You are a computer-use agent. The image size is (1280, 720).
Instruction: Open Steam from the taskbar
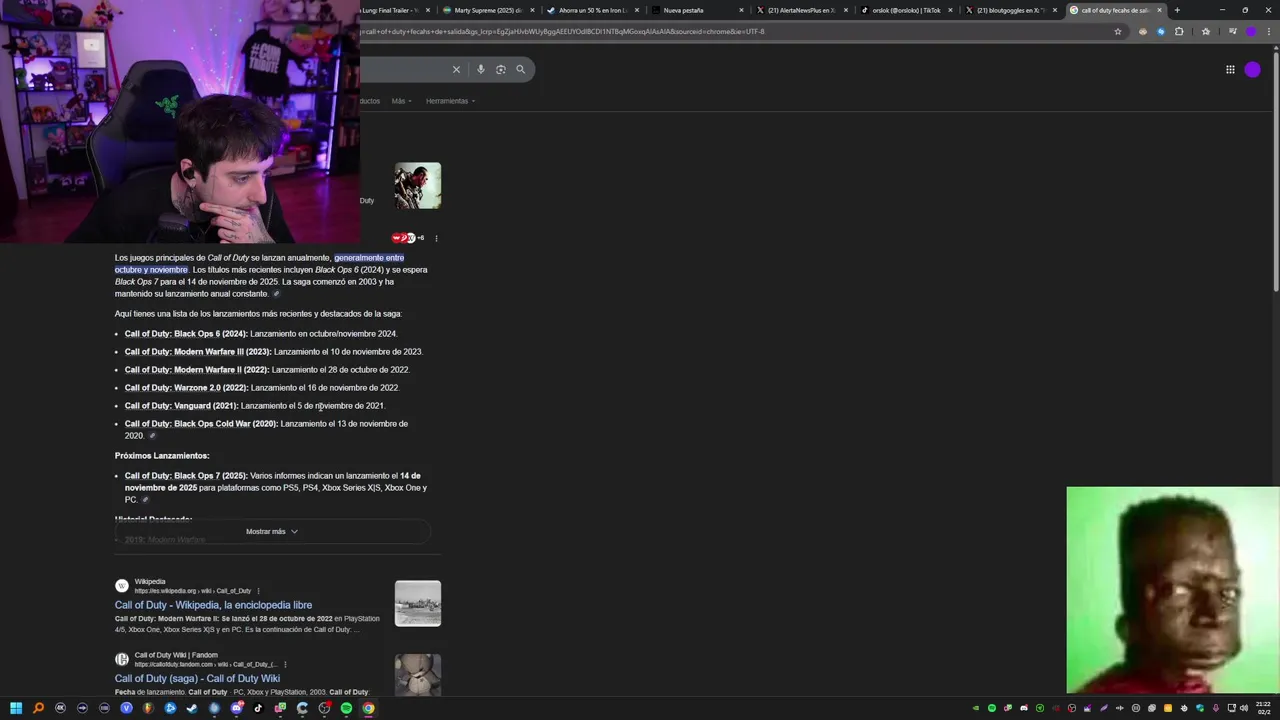pos(192,708)
